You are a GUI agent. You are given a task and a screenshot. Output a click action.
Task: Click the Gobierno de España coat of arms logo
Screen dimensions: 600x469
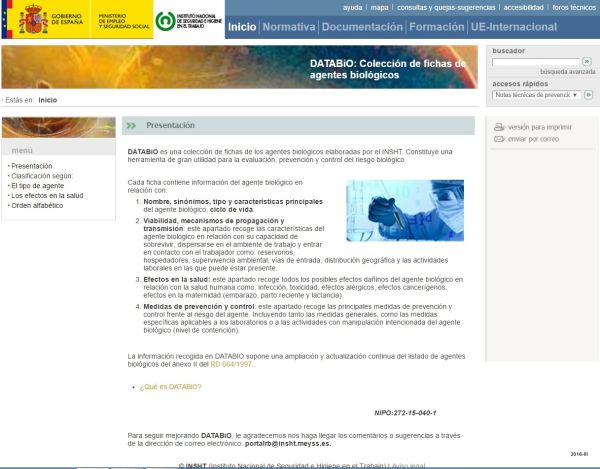coord(33,19)
